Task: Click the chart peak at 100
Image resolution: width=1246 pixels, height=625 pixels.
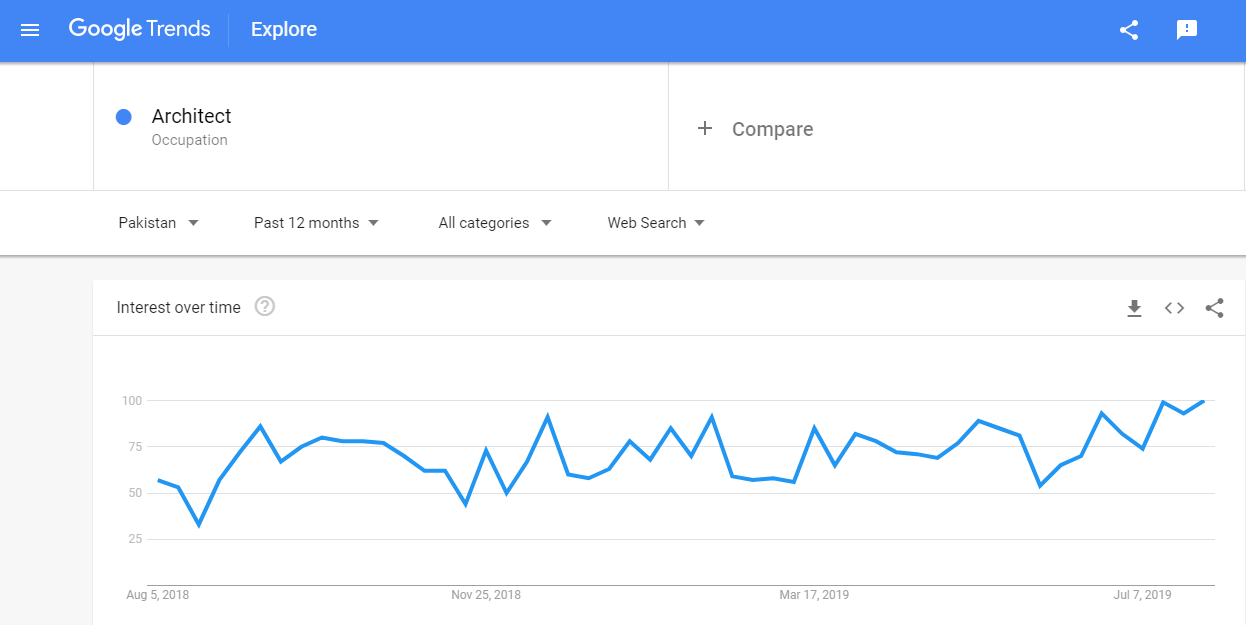Action: tap(1203, 400)
